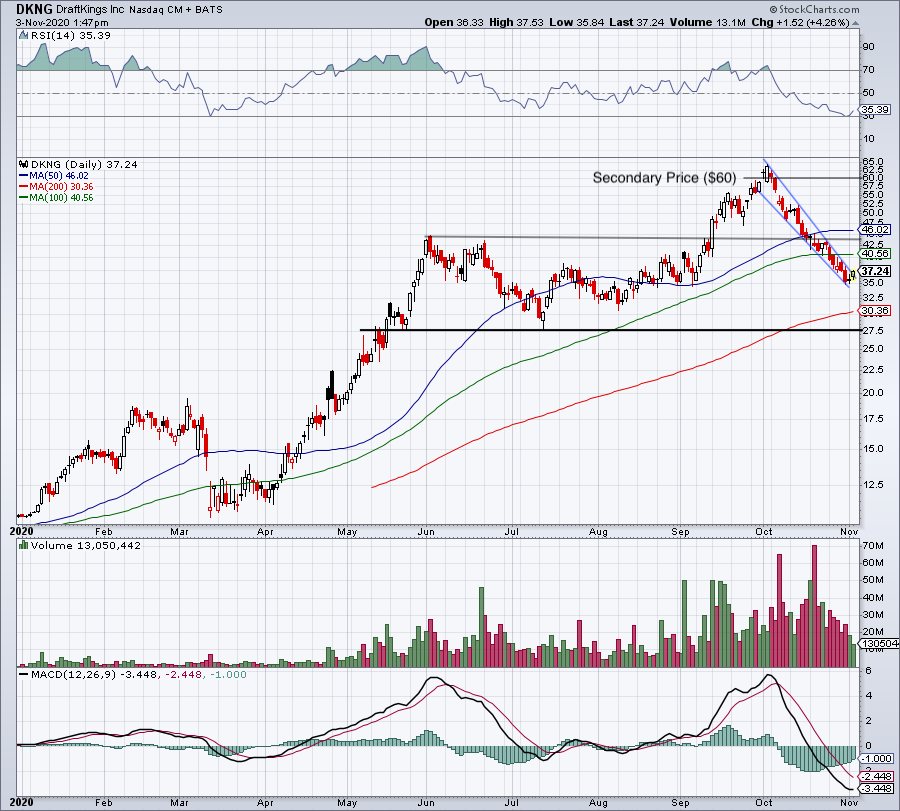Click the blue MA(50) line swatch
Viewport: 900px width, 811px height.
[24, 176]
